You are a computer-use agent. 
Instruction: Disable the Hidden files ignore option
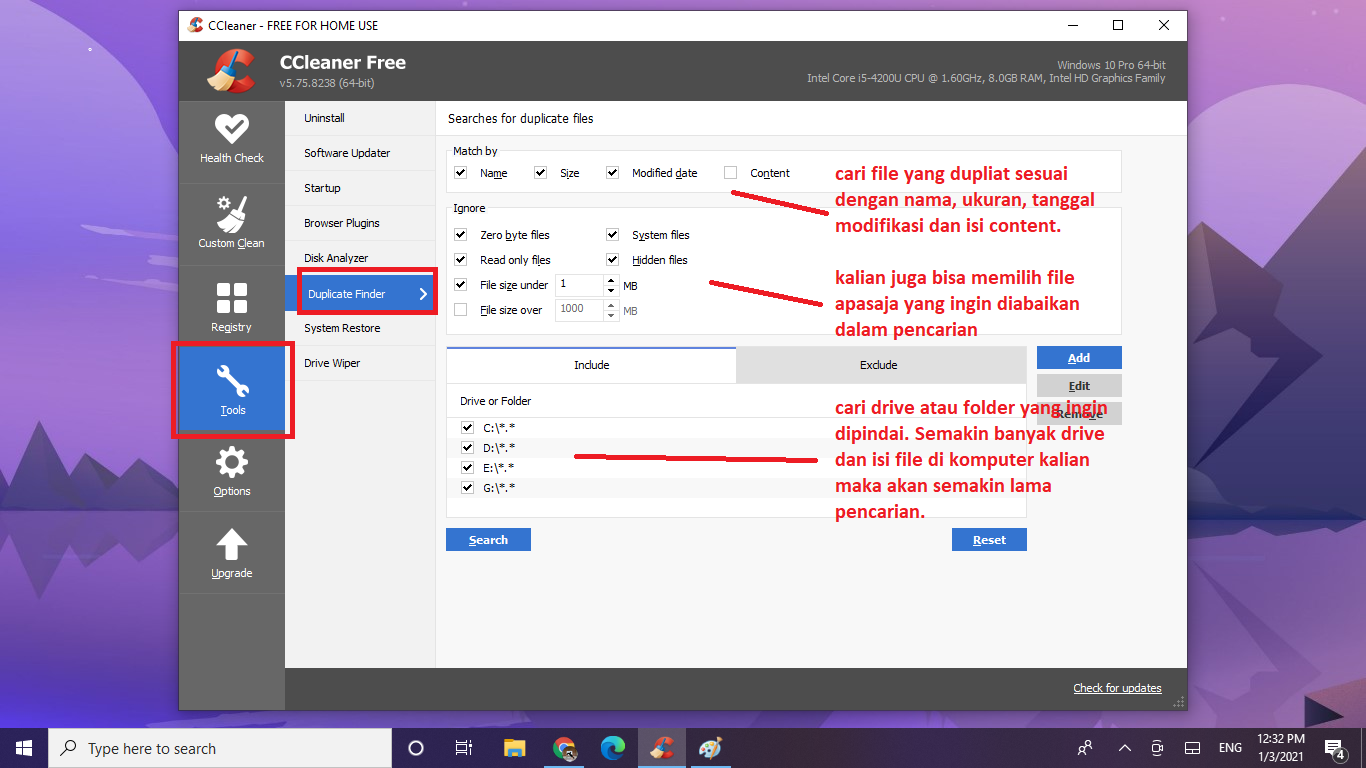(x=611, y=259)
